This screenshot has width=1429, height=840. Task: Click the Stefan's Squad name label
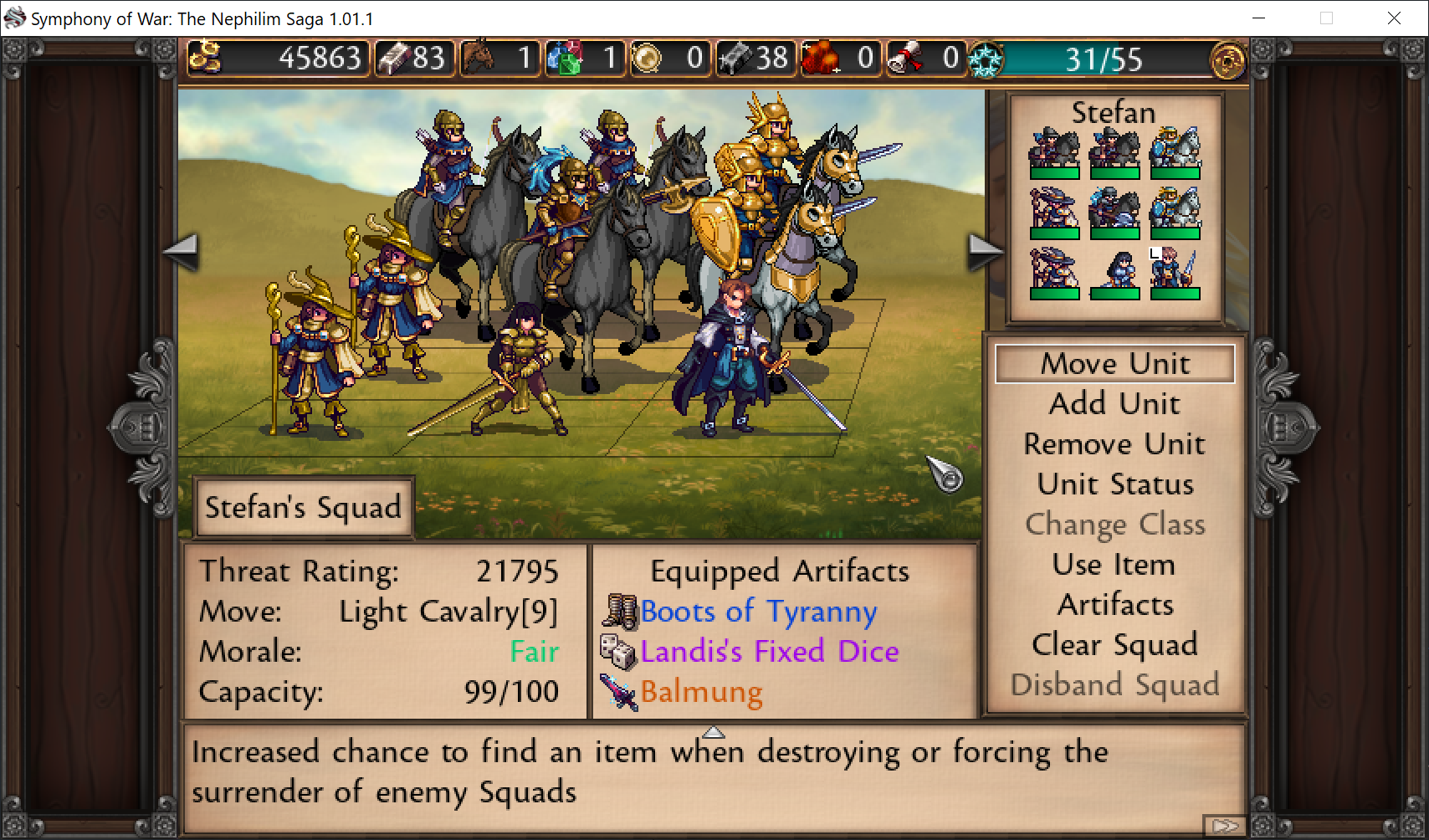point(304,507)
